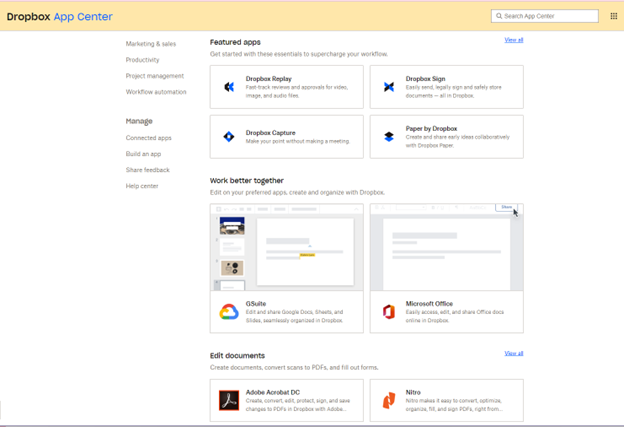Click the Paper by Dropbox icon
624x427 pixels.
point(389,137)
